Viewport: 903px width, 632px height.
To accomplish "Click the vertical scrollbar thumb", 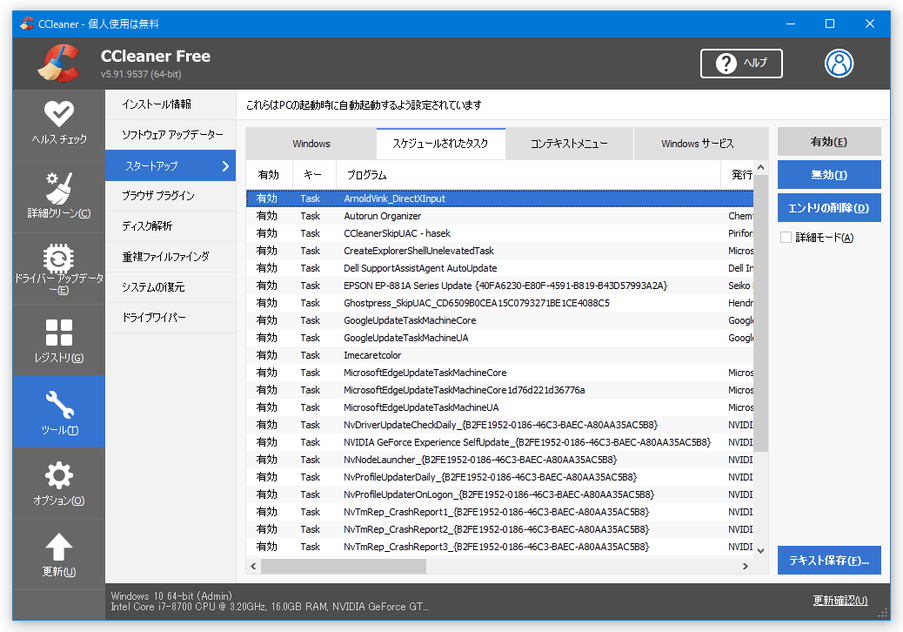I will 761,313.
